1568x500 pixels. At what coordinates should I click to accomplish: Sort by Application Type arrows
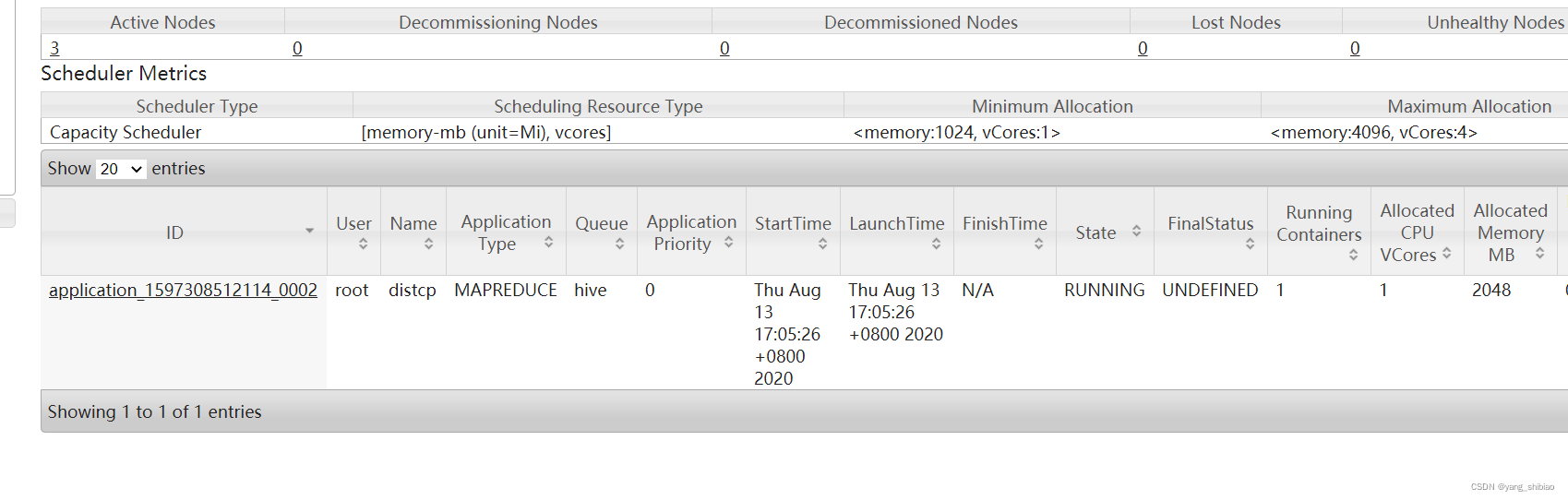(549, 242)
